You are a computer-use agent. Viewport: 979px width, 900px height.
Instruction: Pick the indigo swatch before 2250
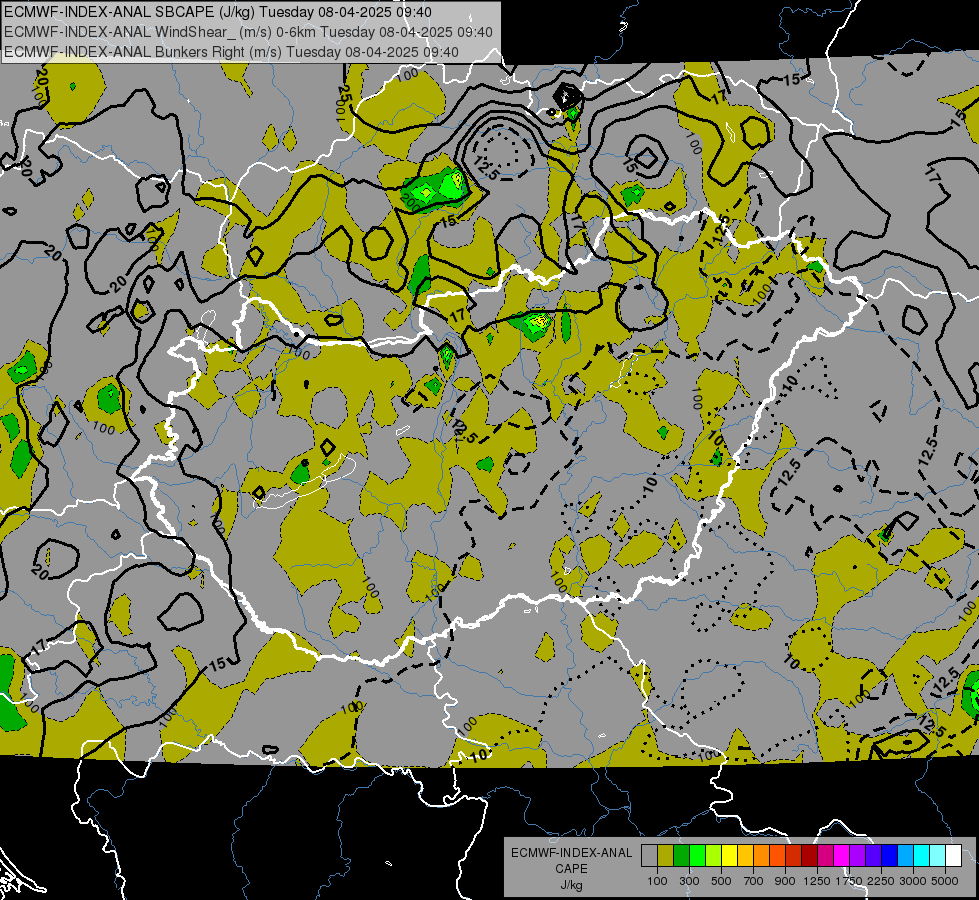(873, 855)
